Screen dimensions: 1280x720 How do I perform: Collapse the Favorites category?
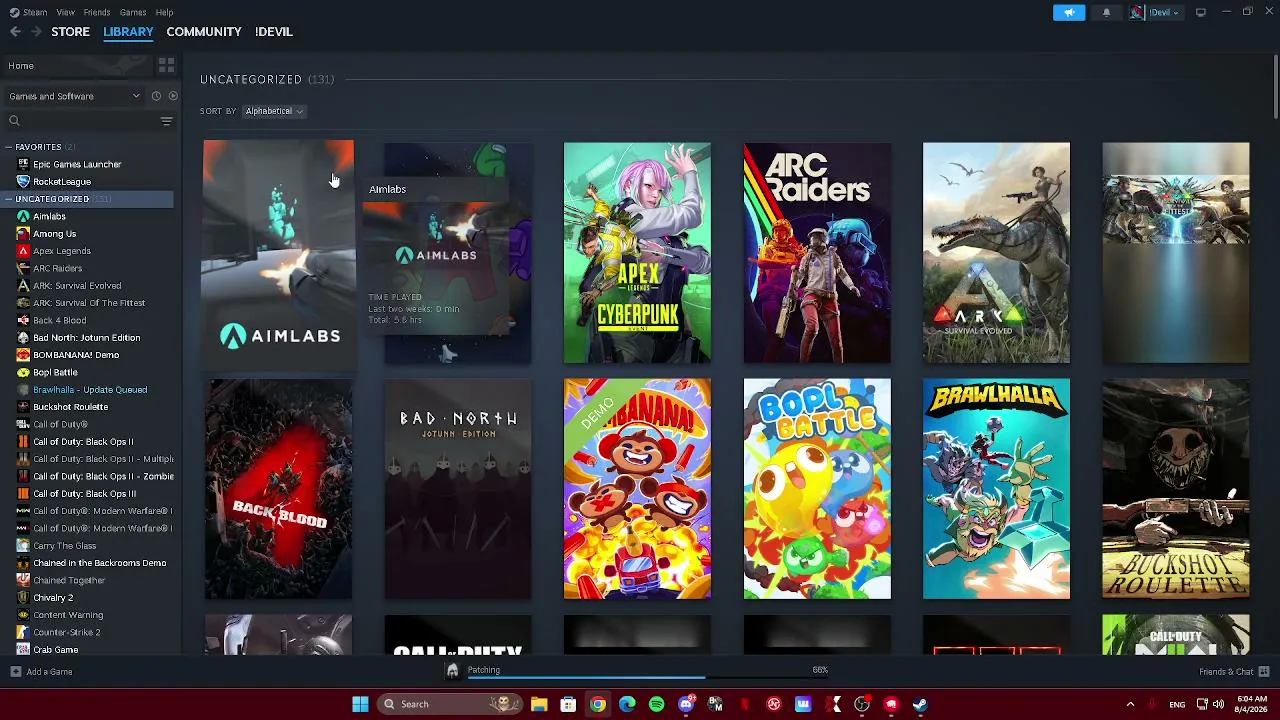click(x=9, y=147)
